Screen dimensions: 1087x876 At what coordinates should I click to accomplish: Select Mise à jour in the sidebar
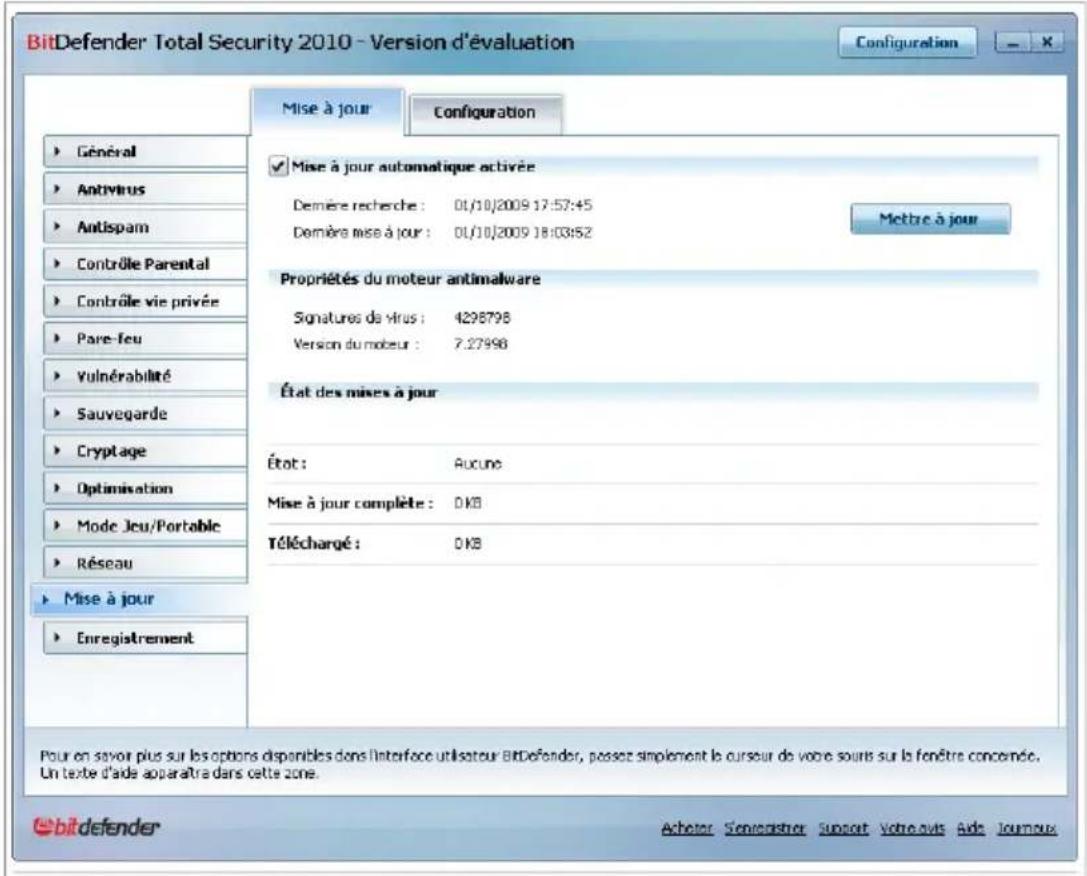pos(139,599)
